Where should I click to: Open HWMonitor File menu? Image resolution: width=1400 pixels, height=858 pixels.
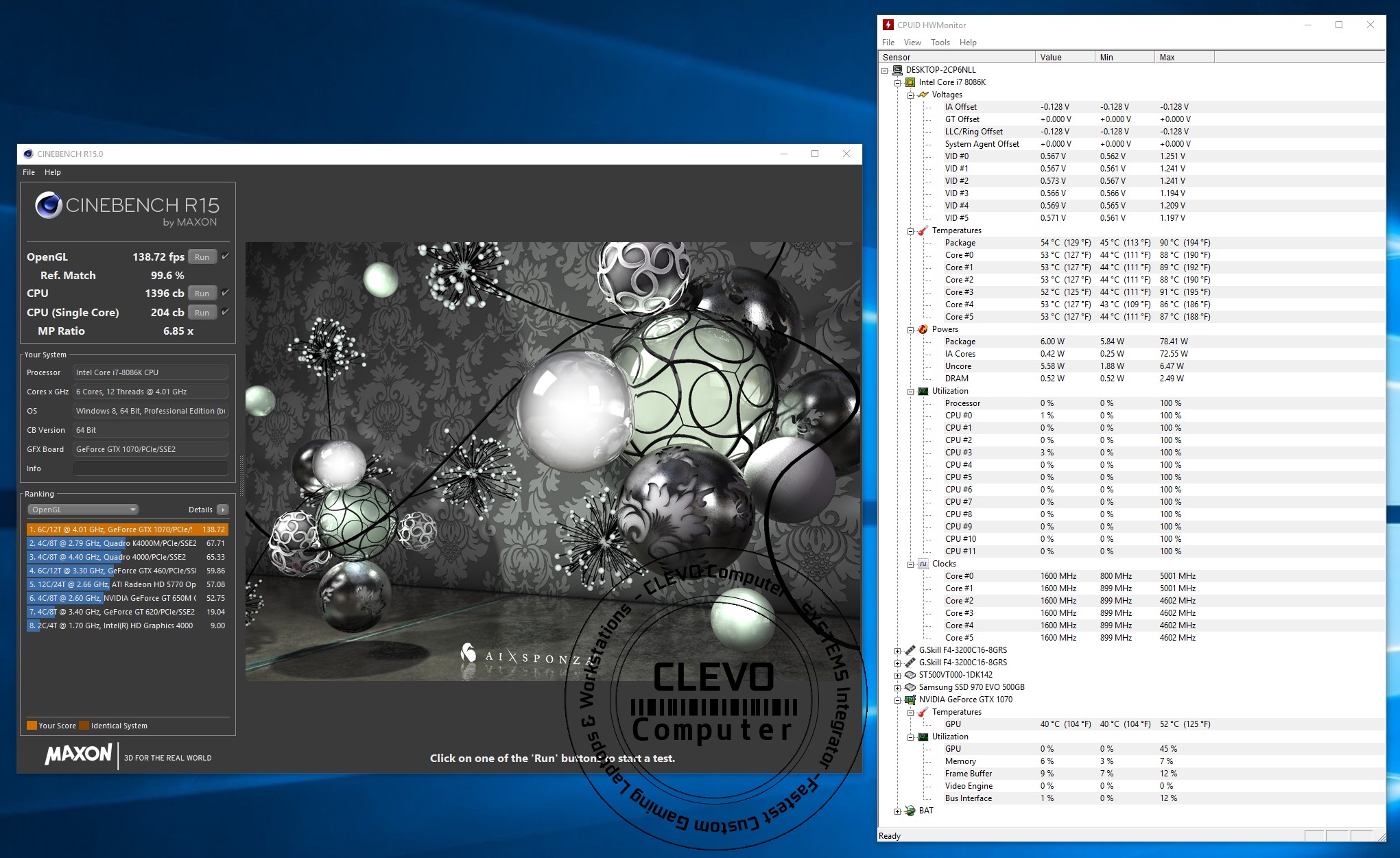[x=888, y=43]
